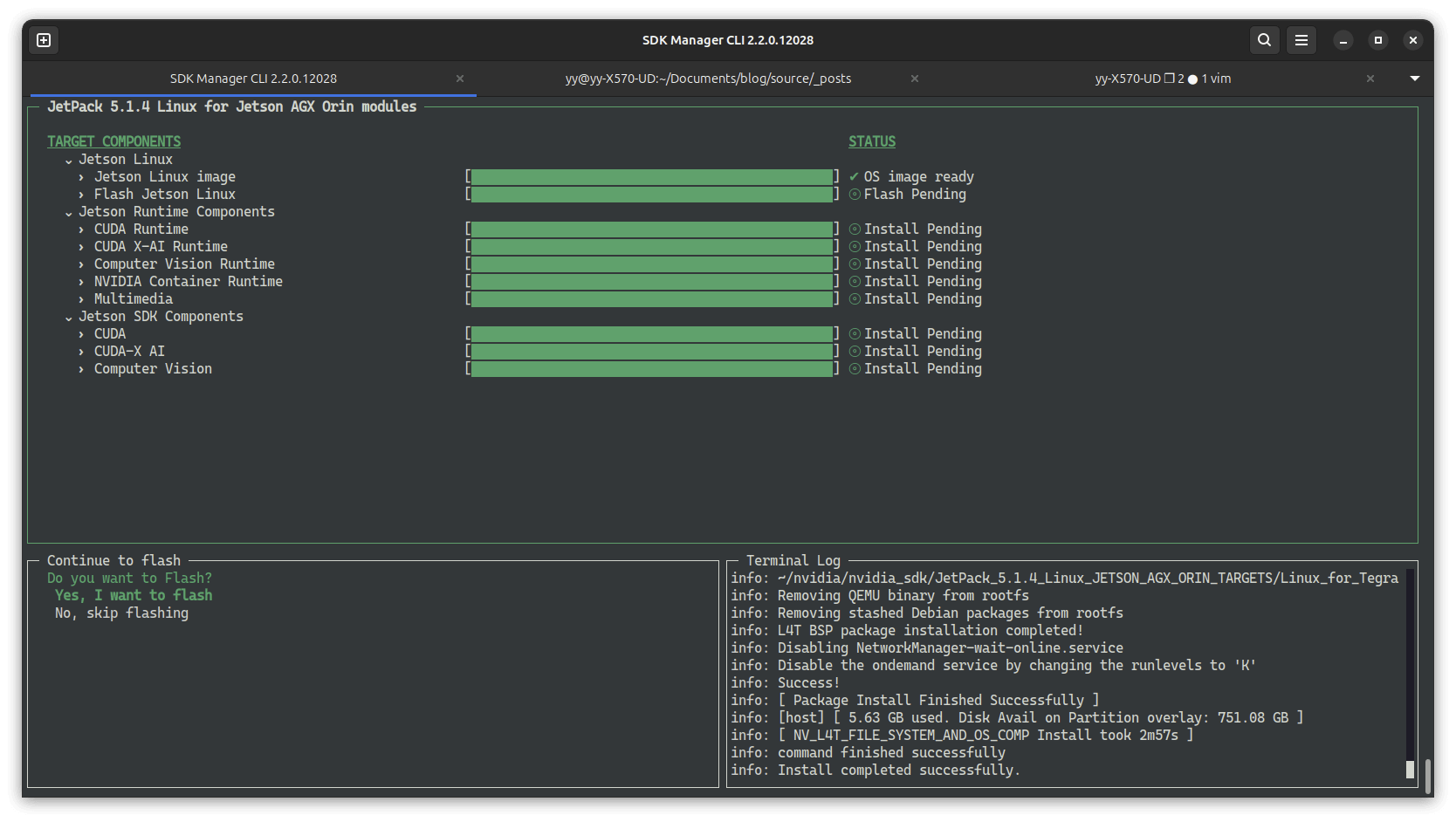1456x822 pixels.
Task: Collapse Jetson Runtime Components group
Action: (69, 213)
